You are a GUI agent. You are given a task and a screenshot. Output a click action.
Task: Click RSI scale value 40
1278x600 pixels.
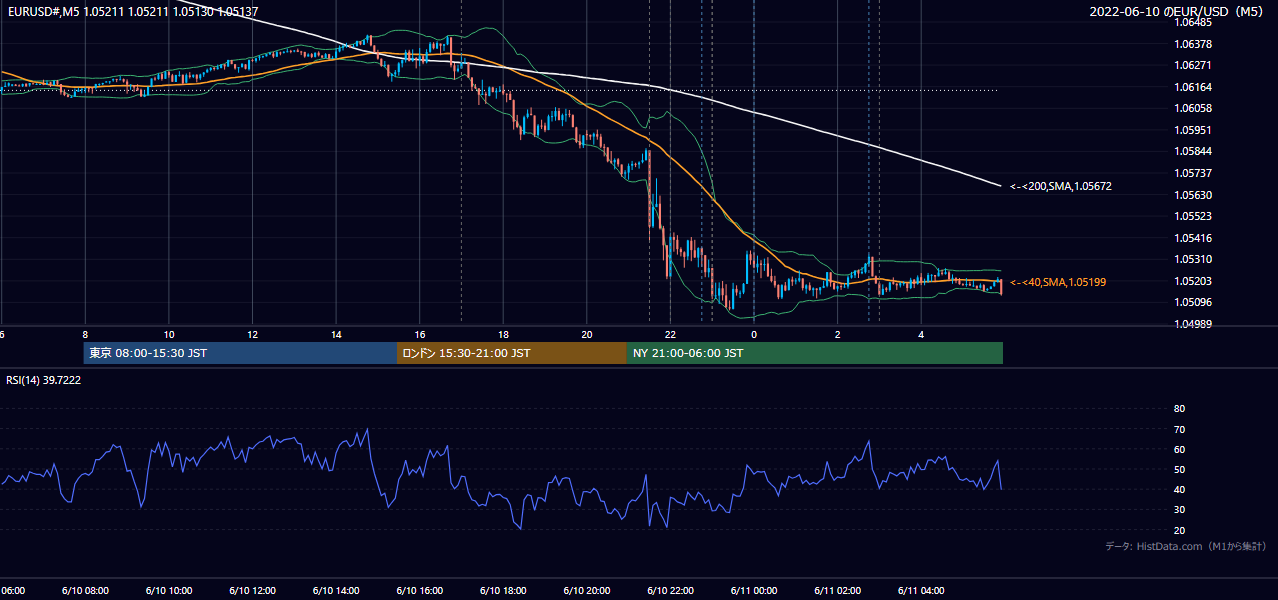point(1179,489)
